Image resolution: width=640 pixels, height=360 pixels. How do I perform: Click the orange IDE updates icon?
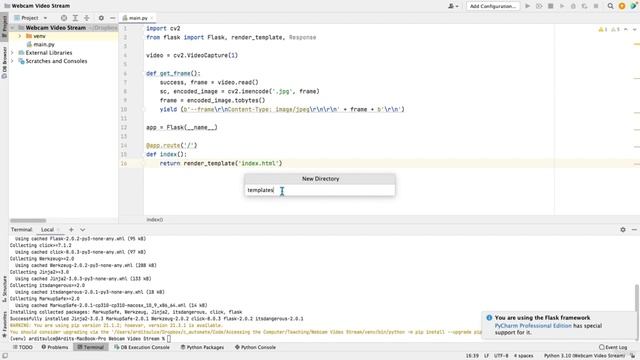[622, 6]
